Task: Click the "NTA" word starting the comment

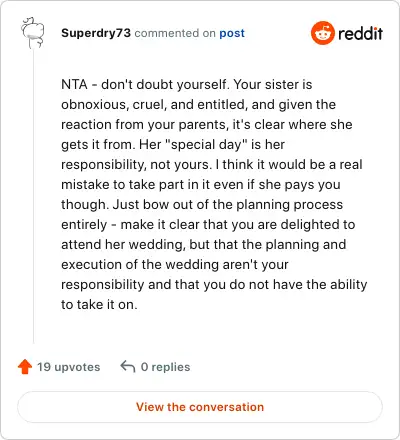Action: (74, 84)
